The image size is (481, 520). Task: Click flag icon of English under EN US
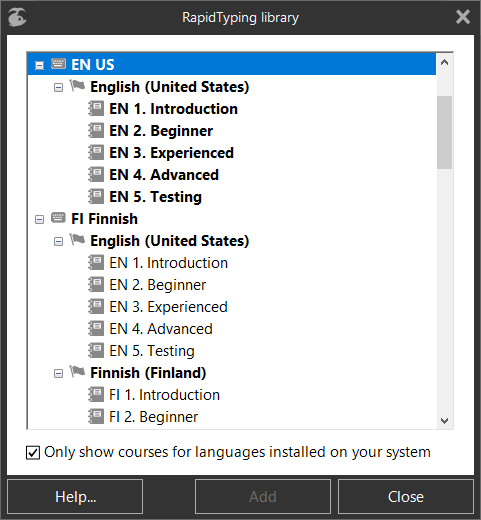pyautogui.click(x=77, y=86)
